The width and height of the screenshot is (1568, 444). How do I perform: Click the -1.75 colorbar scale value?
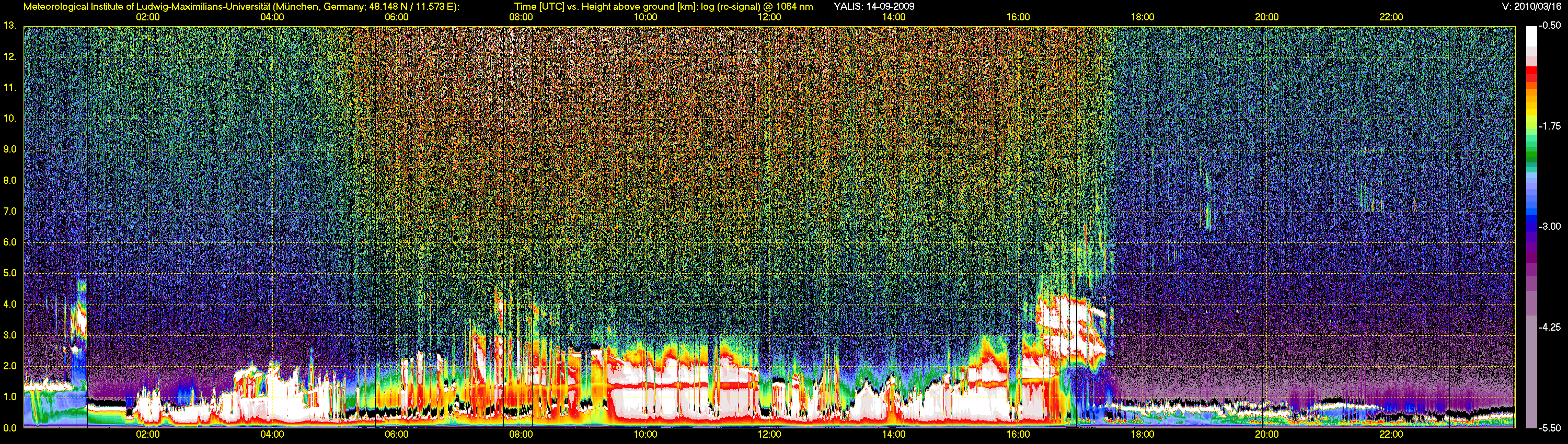tap(1550, 126)
